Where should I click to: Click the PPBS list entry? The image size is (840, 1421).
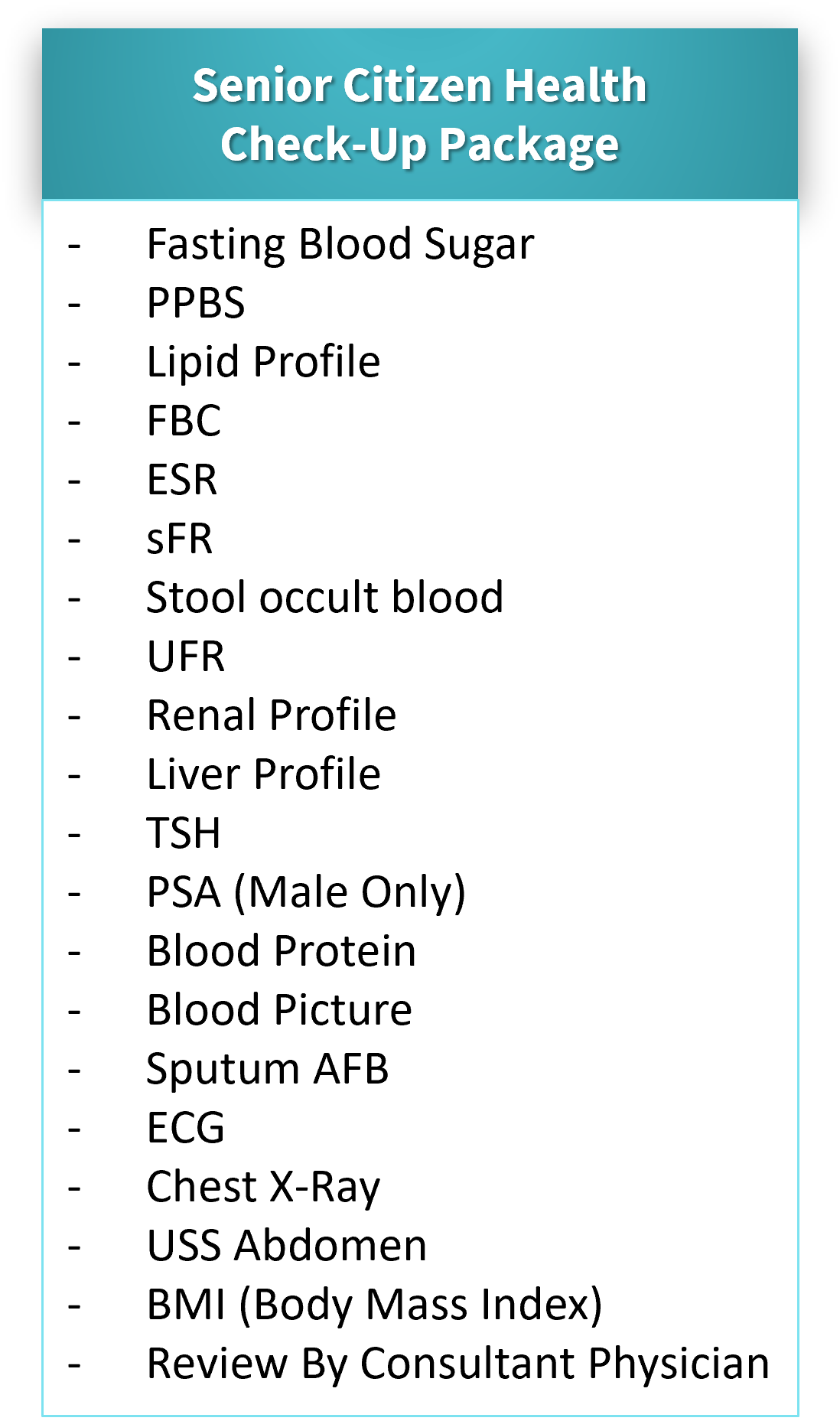point(196,303)
